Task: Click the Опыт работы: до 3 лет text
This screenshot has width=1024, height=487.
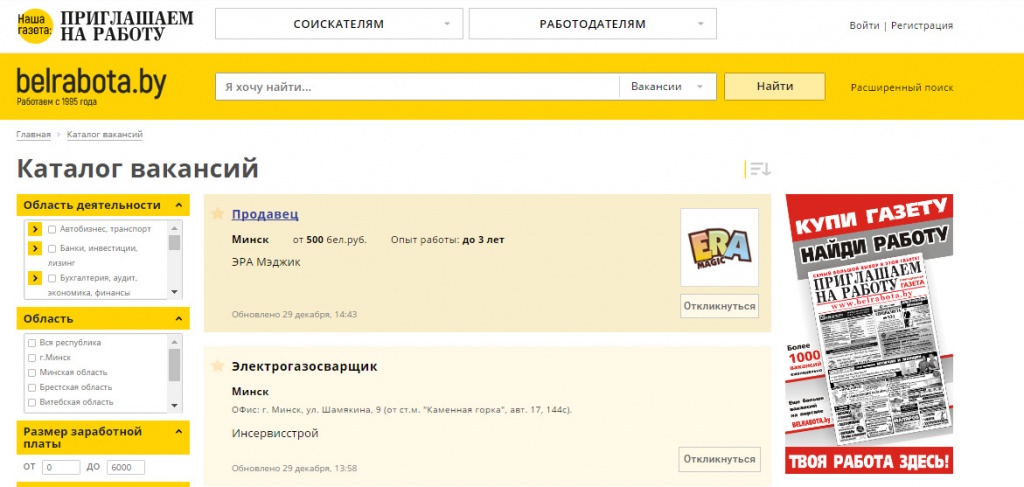Action: click(x=447, y=240)
